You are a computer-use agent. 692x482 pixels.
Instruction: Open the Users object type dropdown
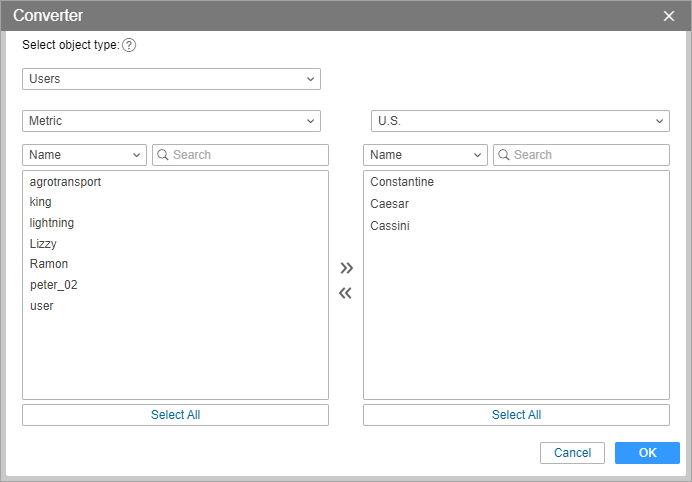pyautogui.click(x=171, y=79)
